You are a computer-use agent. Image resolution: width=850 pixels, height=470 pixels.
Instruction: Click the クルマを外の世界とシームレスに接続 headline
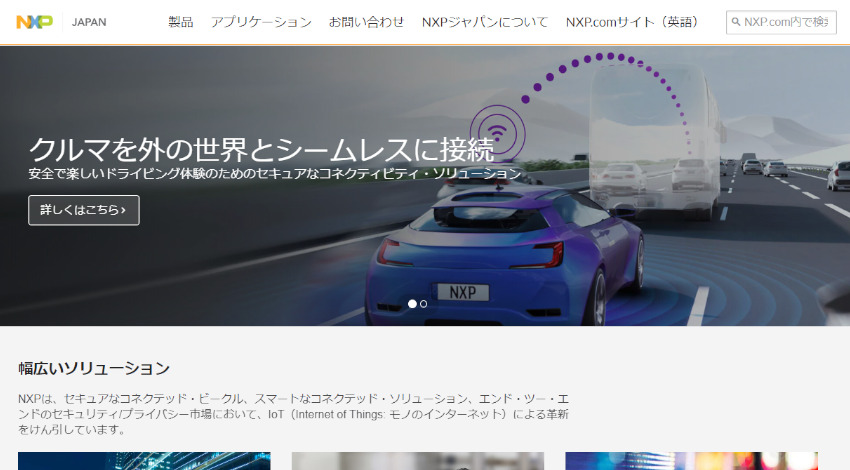[x=261, y=150]
